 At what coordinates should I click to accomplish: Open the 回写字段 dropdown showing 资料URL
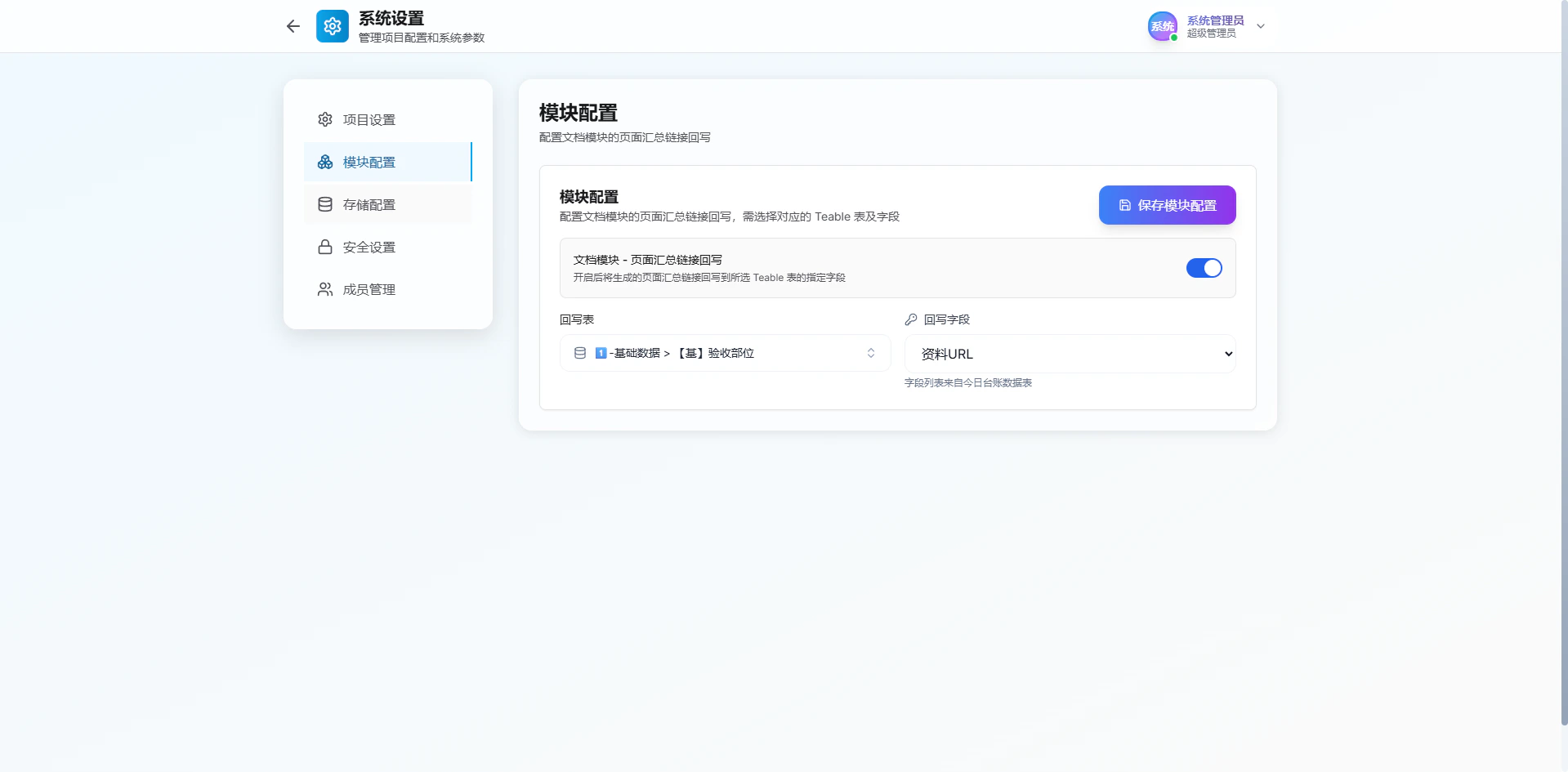(x=1070, y=354)
